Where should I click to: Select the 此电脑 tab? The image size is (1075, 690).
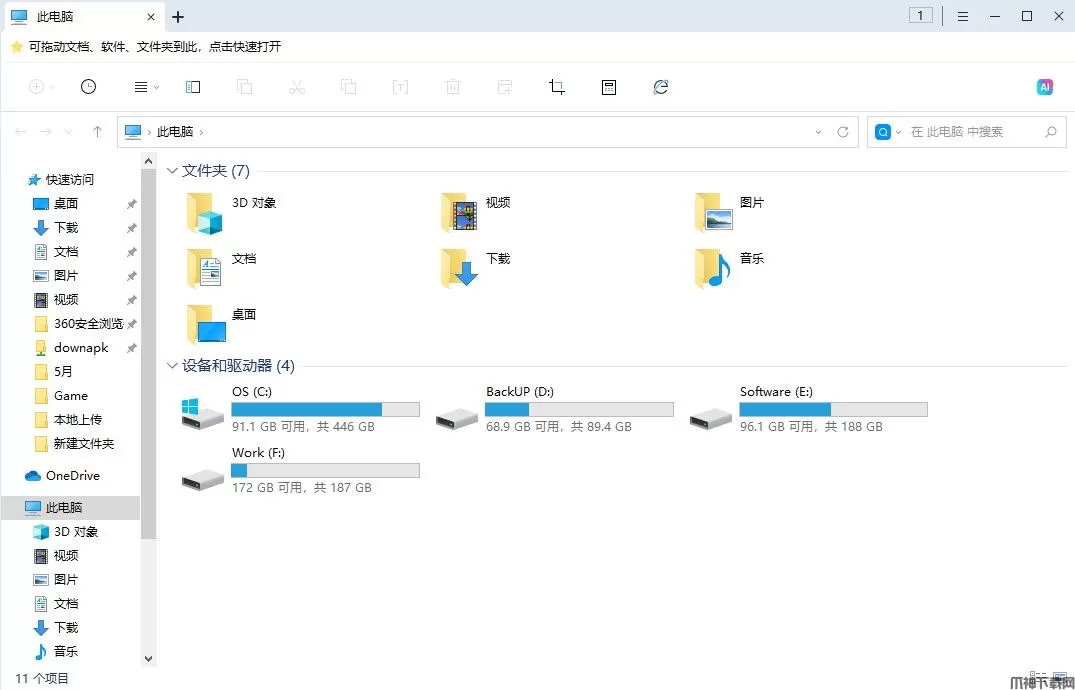click(x=84, y=16)
